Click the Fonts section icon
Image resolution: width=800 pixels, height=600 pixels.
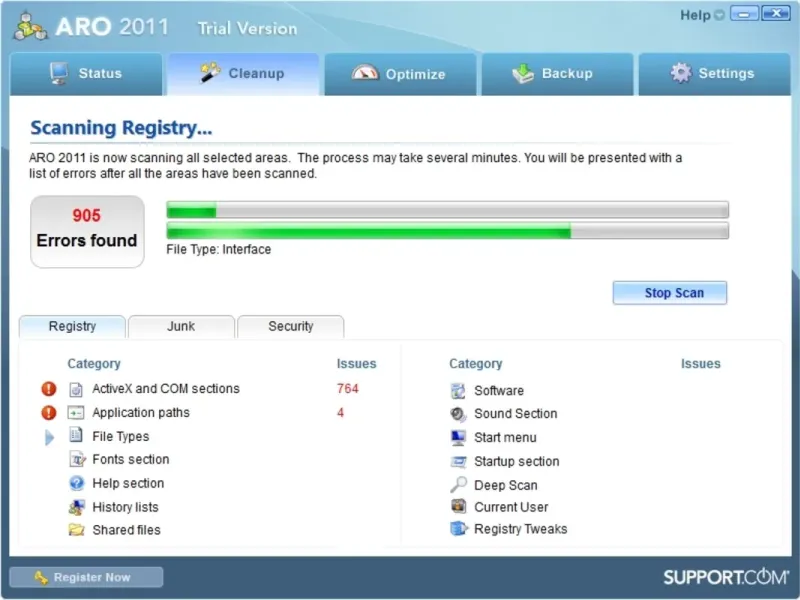pos(77,459)
